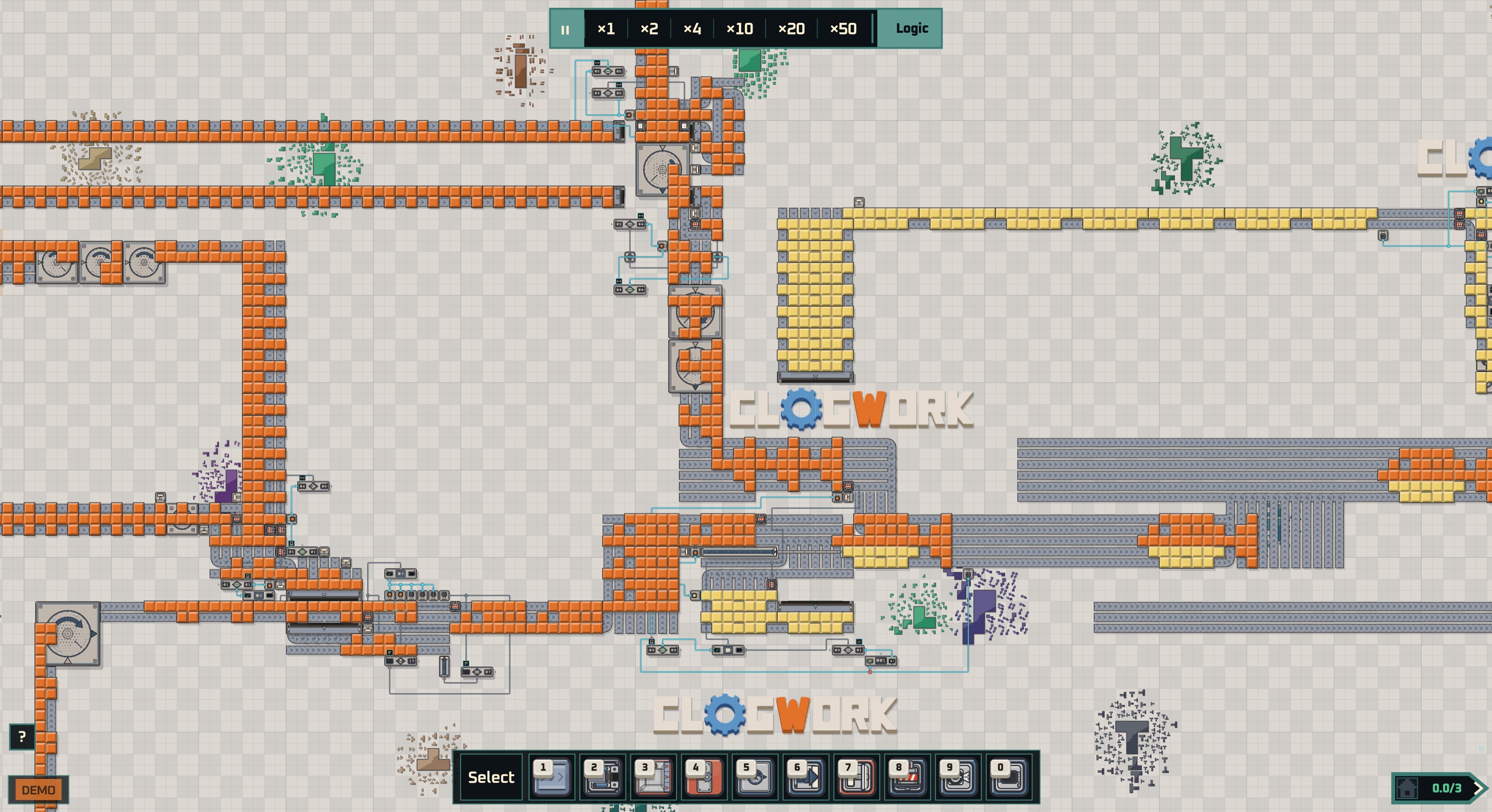Image resolution: width=1492 pixels, height=812 pixels.
Task: Choose the hotbar building in slot 2
Action: 602,777
